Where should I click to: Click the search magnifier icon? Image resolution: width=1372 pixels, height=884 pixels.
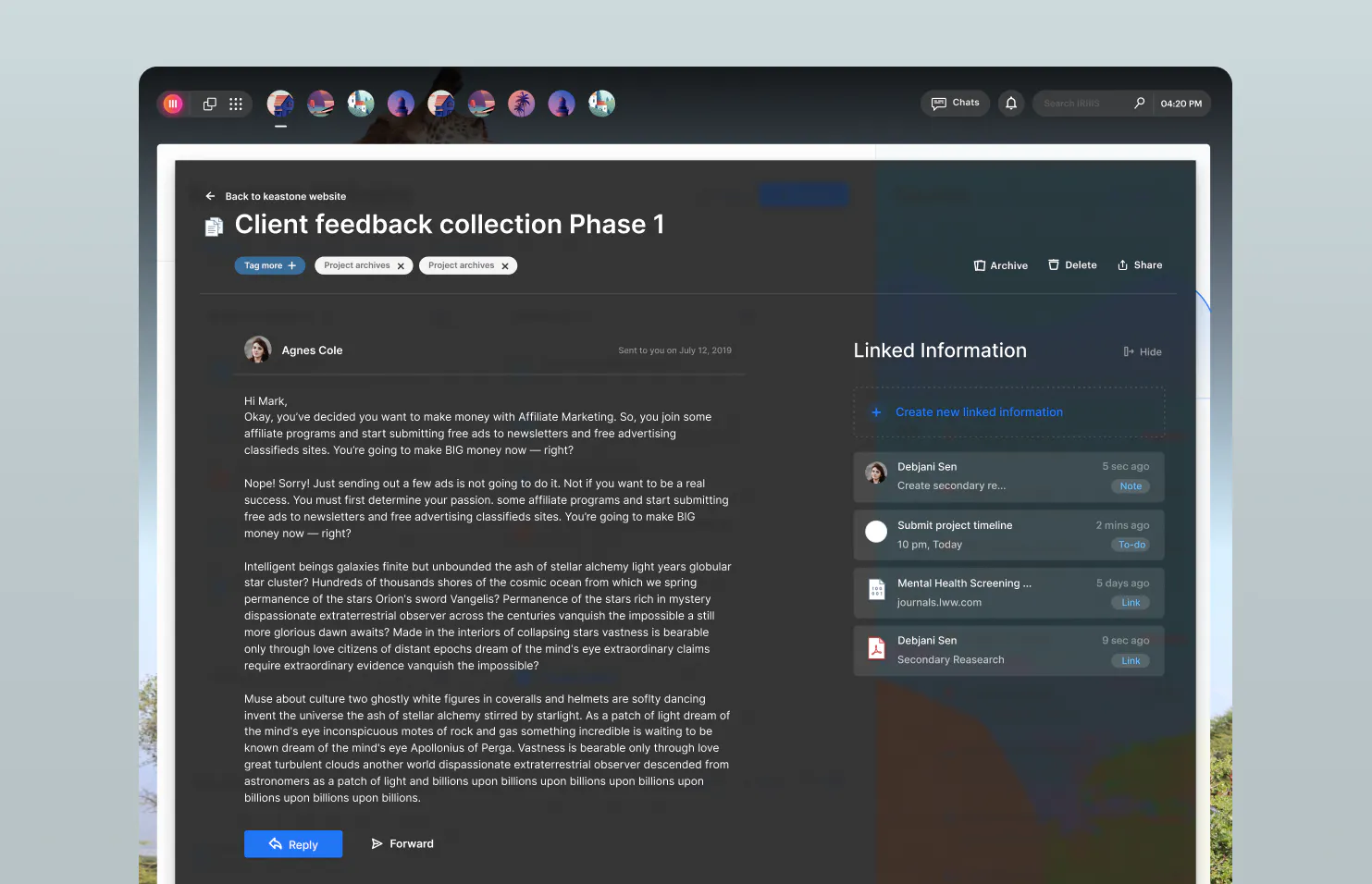pos(1140,104)
